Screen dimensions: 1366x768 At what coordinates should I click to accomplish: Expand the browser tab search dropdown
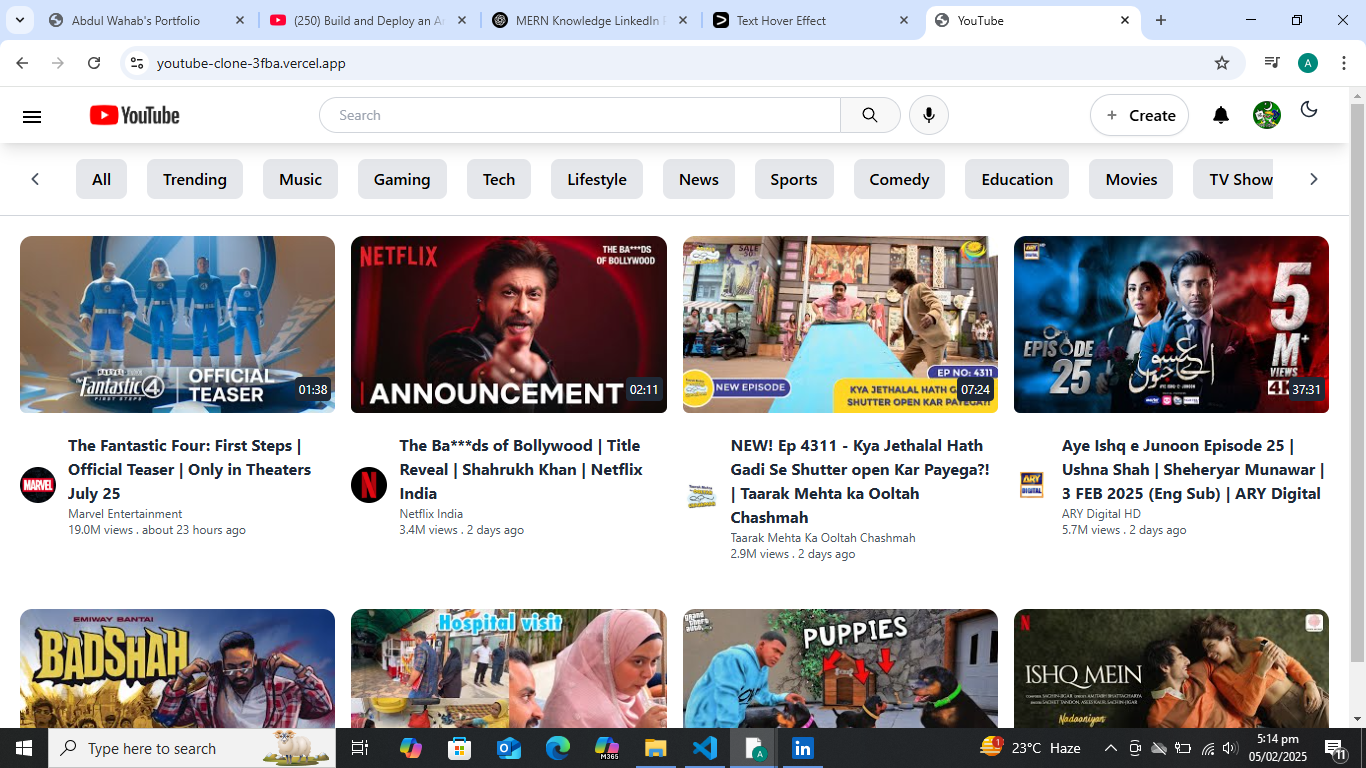[19, 20]
